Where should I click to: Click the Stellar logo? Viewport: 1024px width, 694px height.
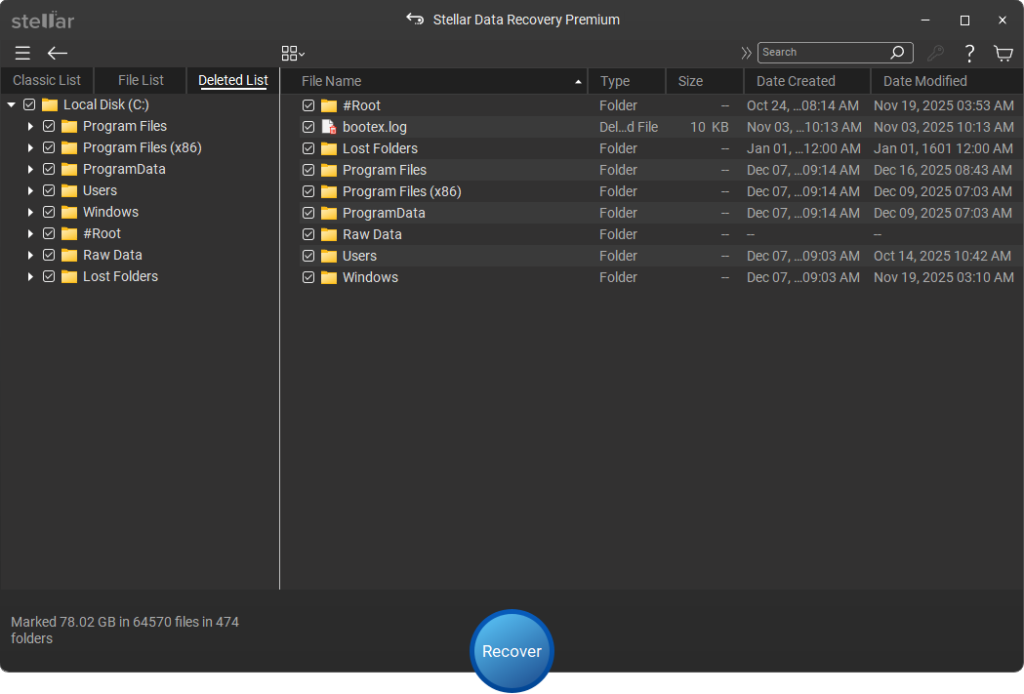pyautogui.click(x=43, y=20)
